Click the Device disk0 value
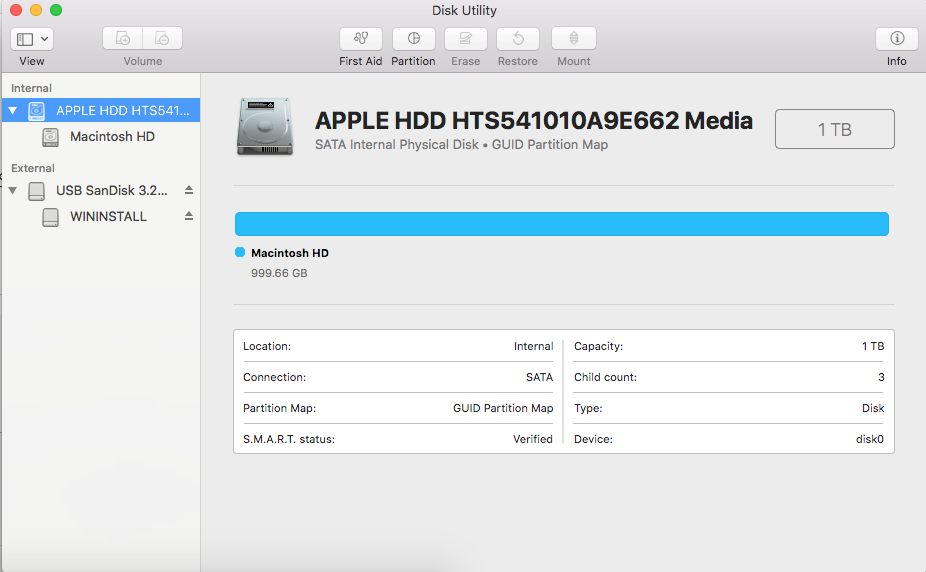The width and height of the screenshot is (926, 572). (x=870, y=439)
